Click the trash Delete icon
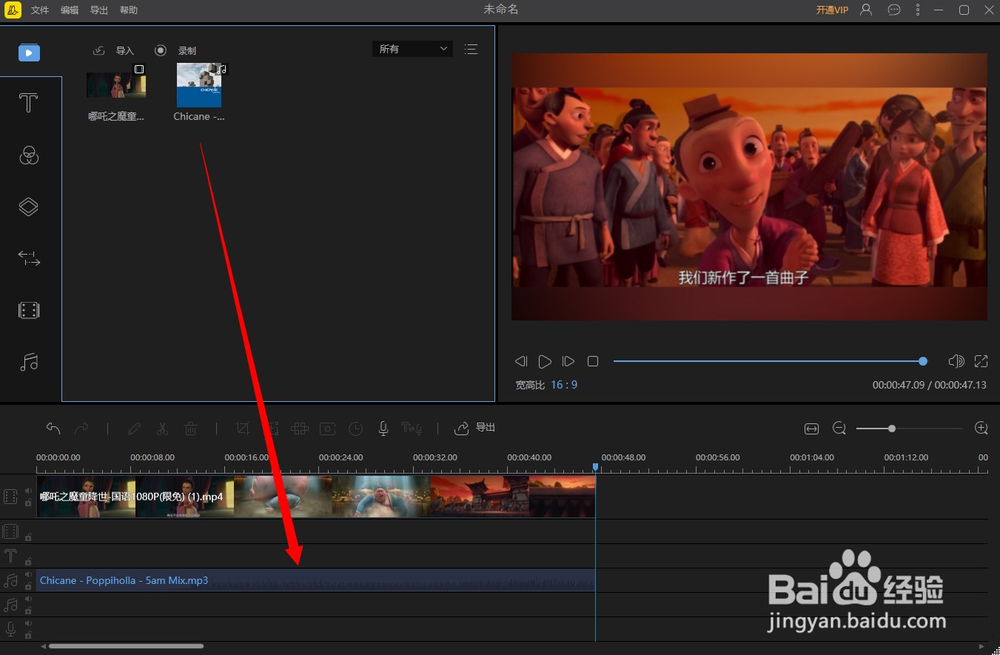Screen dimensions: 1000x655 pyautogui.click(x=191, y=429)
